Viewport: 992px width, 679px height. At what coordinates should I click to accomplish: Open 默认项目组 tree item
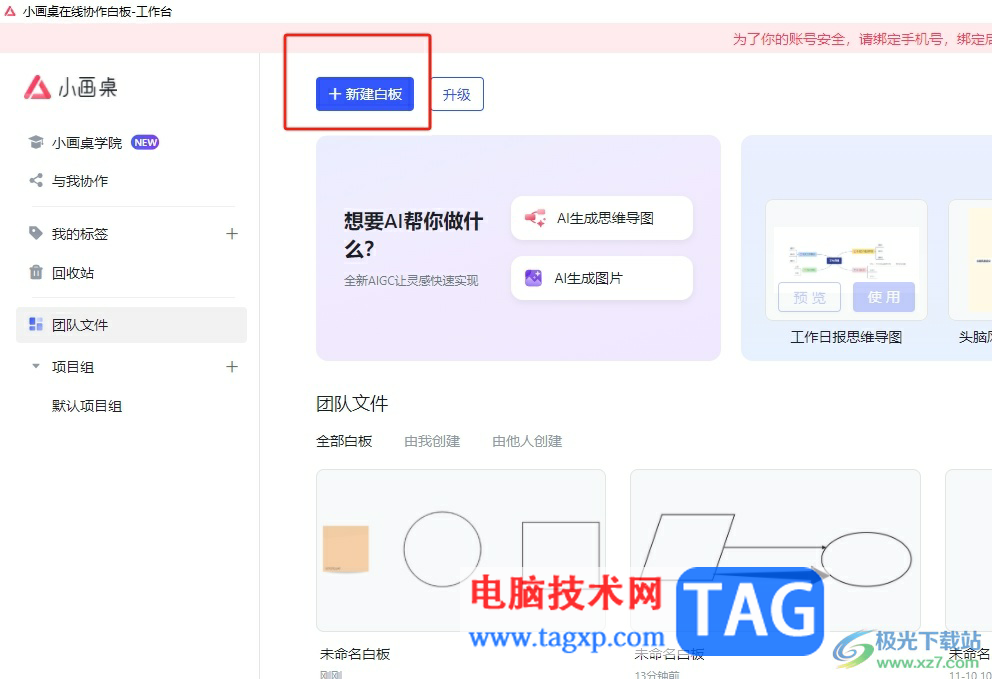click(x=87, y=406)
